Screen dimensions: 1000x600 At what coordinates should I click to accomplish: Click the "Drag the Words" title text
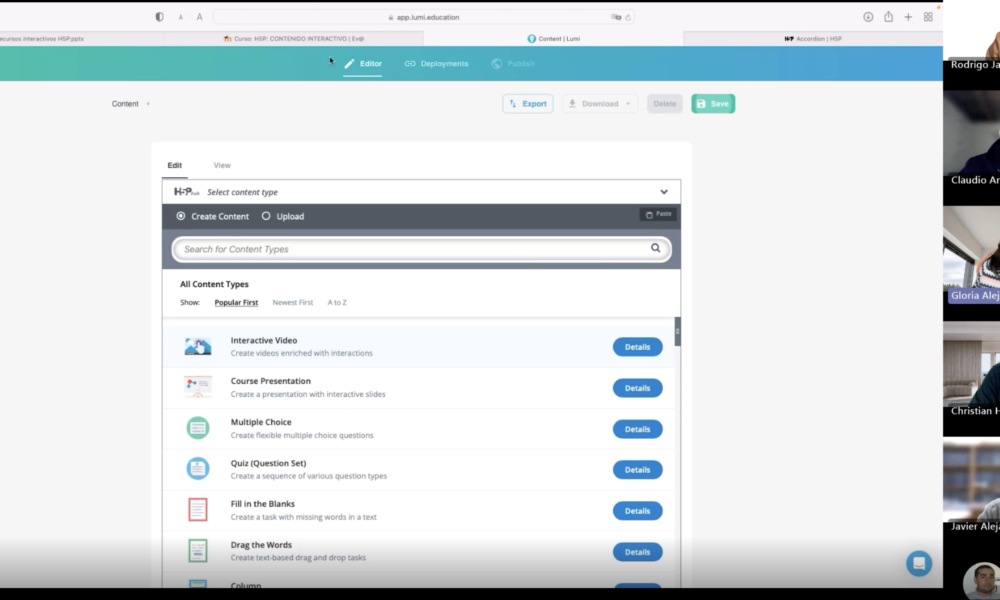click(261, 545)
